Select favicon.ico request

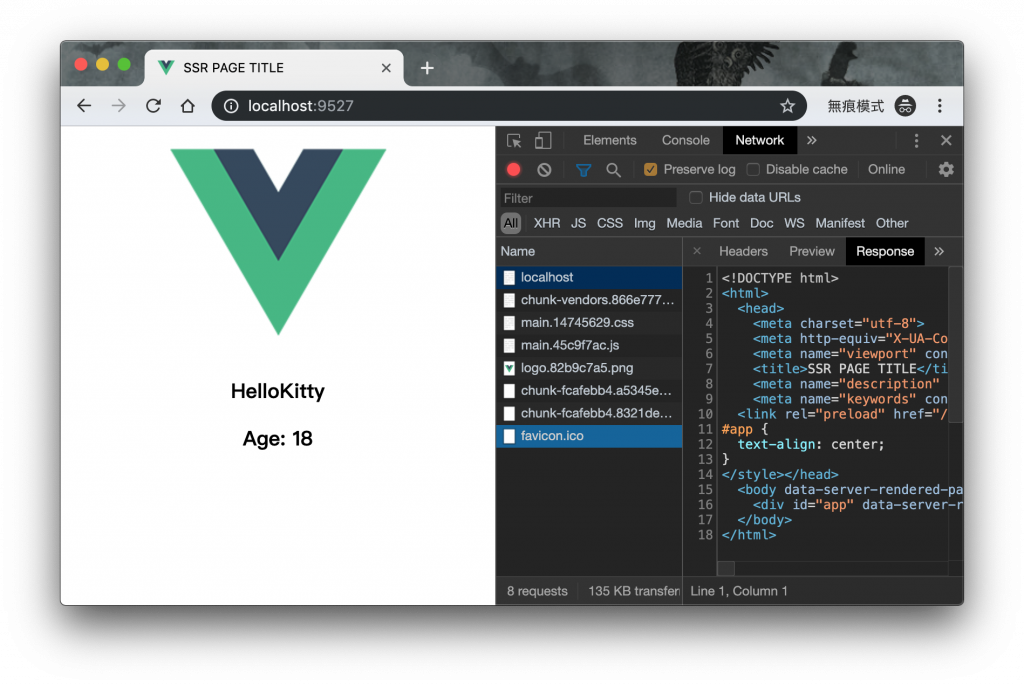589,436
